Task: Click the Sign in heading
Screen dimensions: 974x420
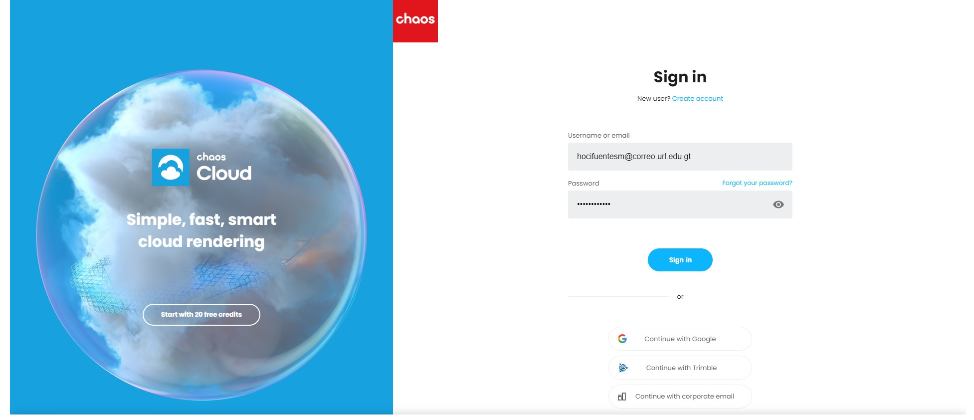Action: click(x=680, y=77)
